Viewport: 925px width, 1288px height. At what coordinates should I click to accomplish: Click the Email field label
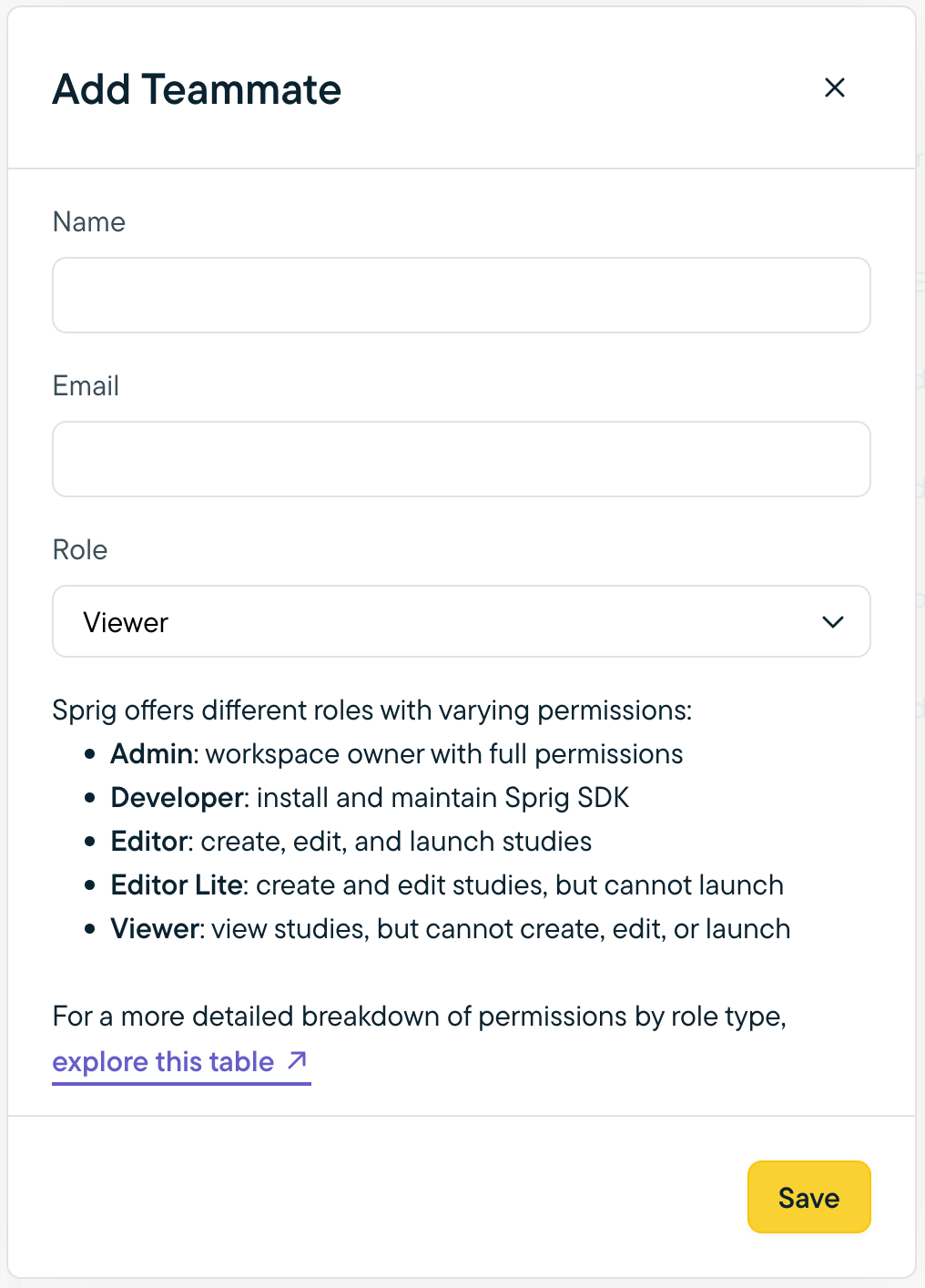86,386
